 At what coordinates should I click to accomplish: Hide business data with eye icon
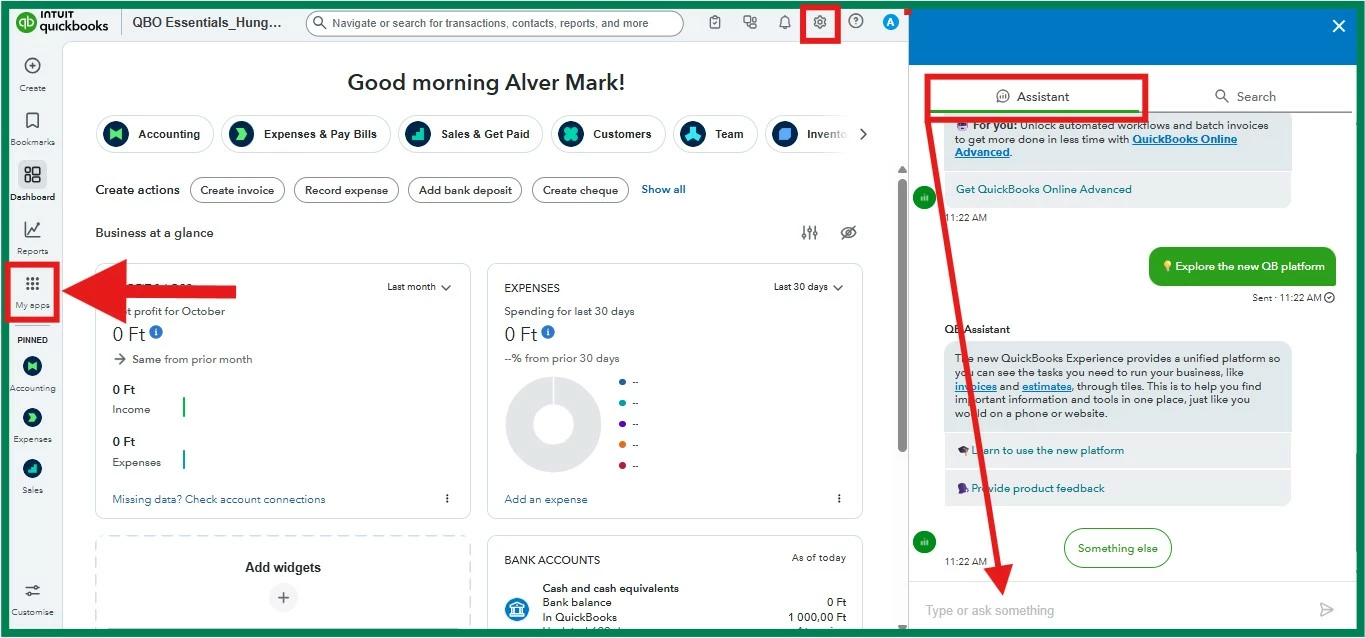pyautogui.click(x=849, y=233)
